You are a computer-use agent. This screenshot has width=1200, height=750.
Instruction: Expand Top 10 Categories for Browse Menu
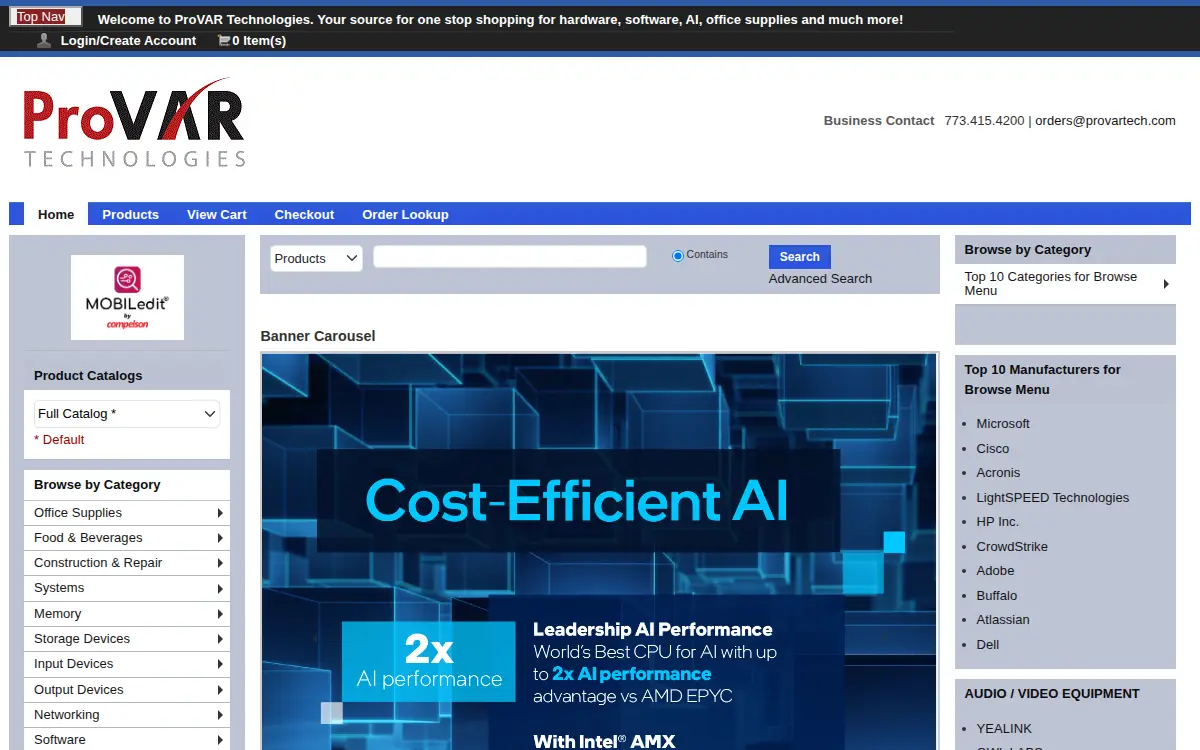click(1065, 284)
